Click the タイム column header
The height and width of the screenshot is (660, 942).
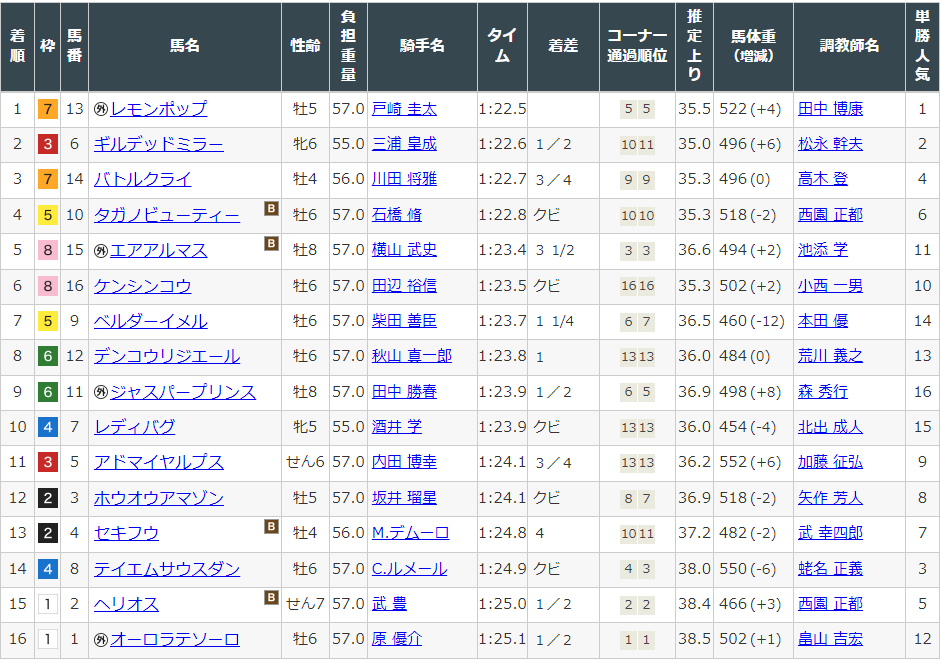(x=502, y=46)
